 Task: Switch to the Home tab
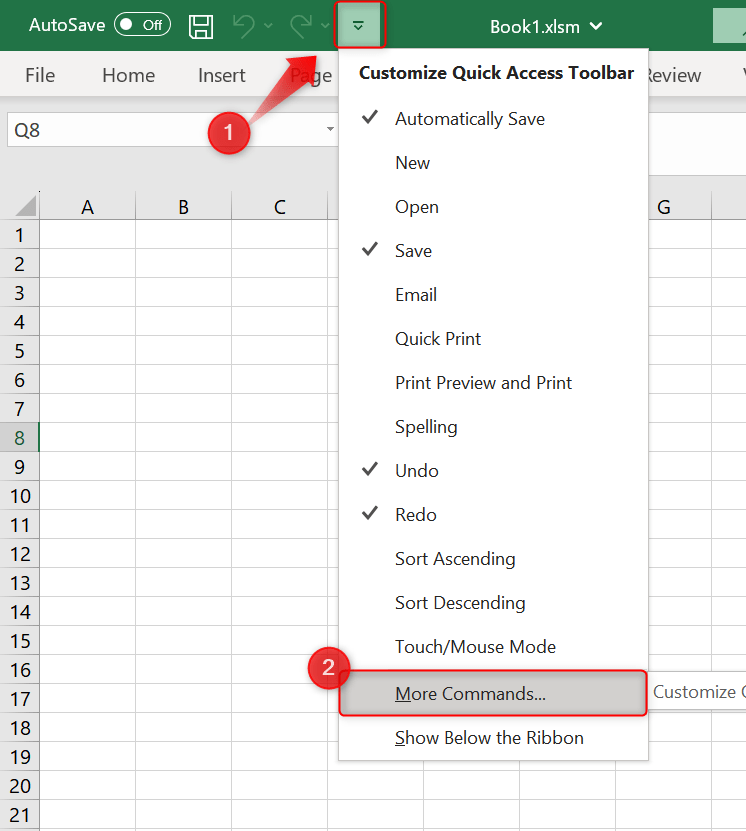pos(128,74)
